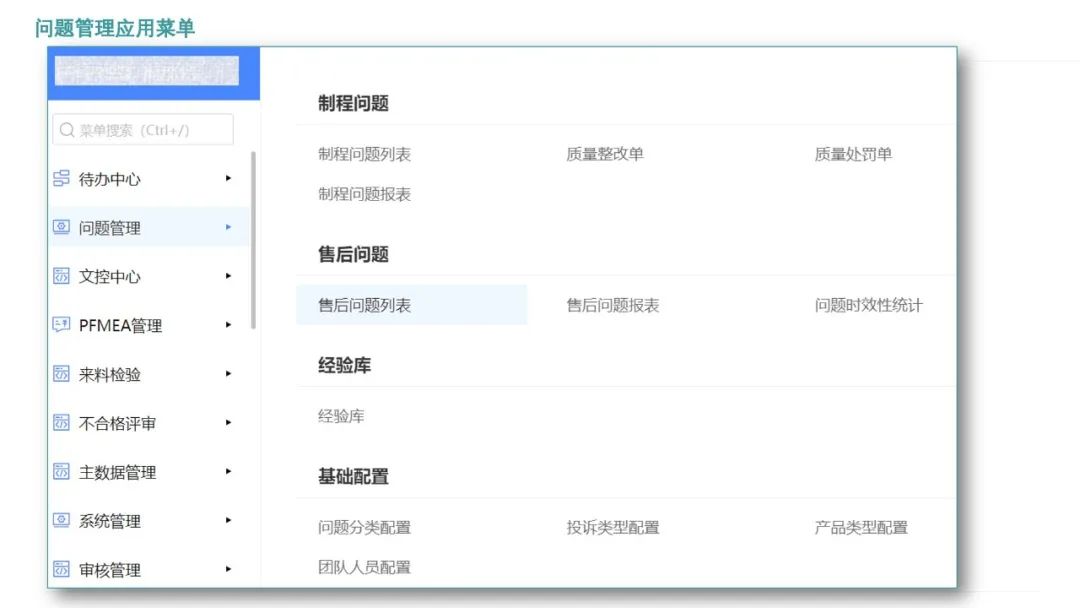
Task: Click the 主数据管理 sidebar icon
Action: pyautogui.click(x=61, y=472)
